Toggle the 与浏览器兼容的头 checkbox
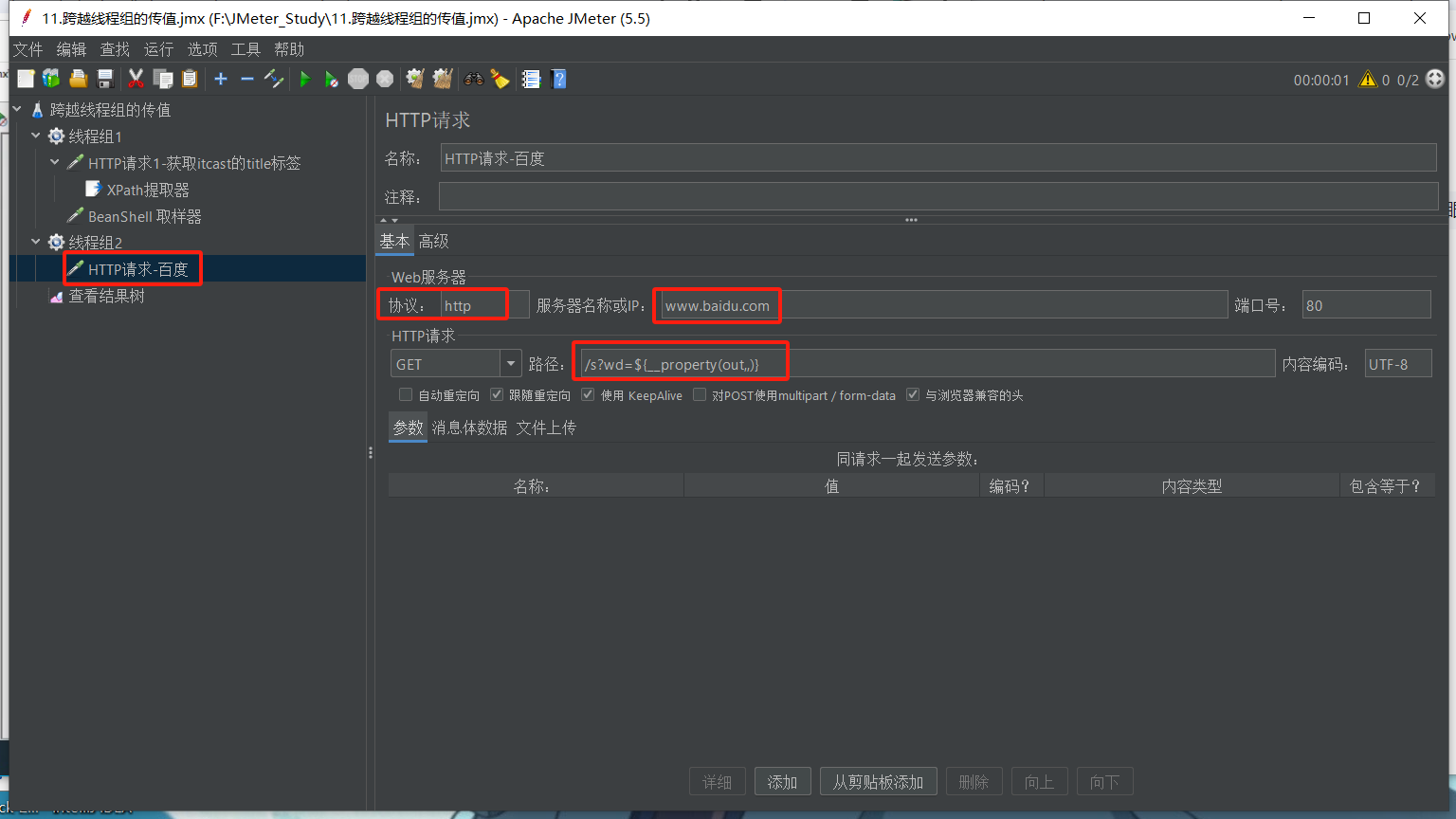The width and height of the screenshot is (1456, 819). [913, 394]
